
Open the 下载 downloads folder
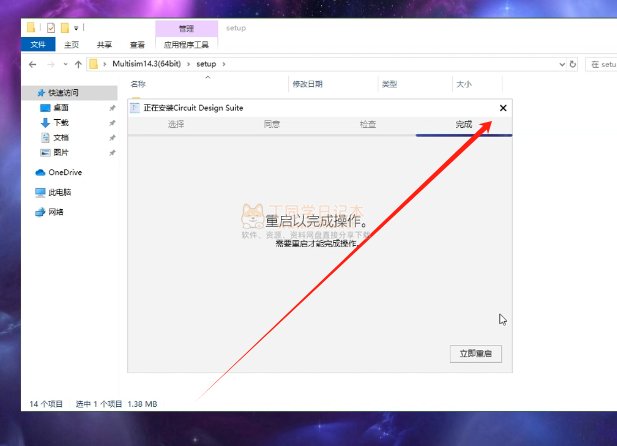60,122
